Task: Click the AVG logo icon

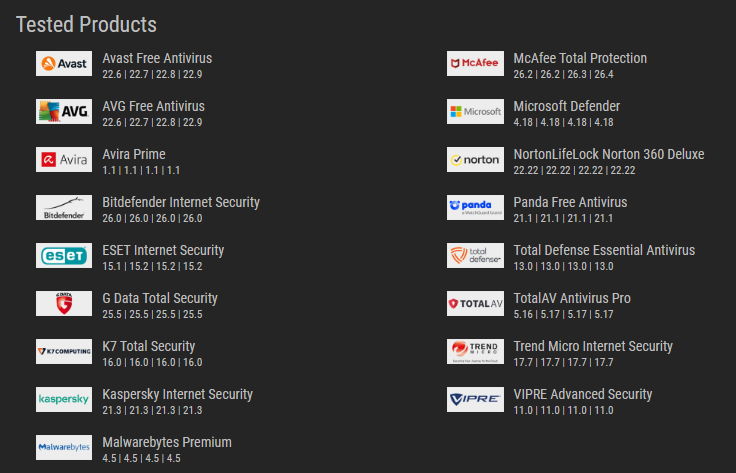Action: pos(64,112)
